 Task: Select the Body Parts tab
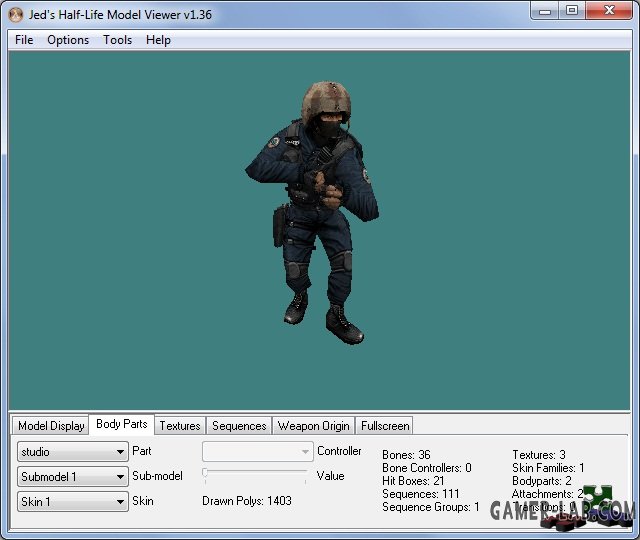pos(122,424)
